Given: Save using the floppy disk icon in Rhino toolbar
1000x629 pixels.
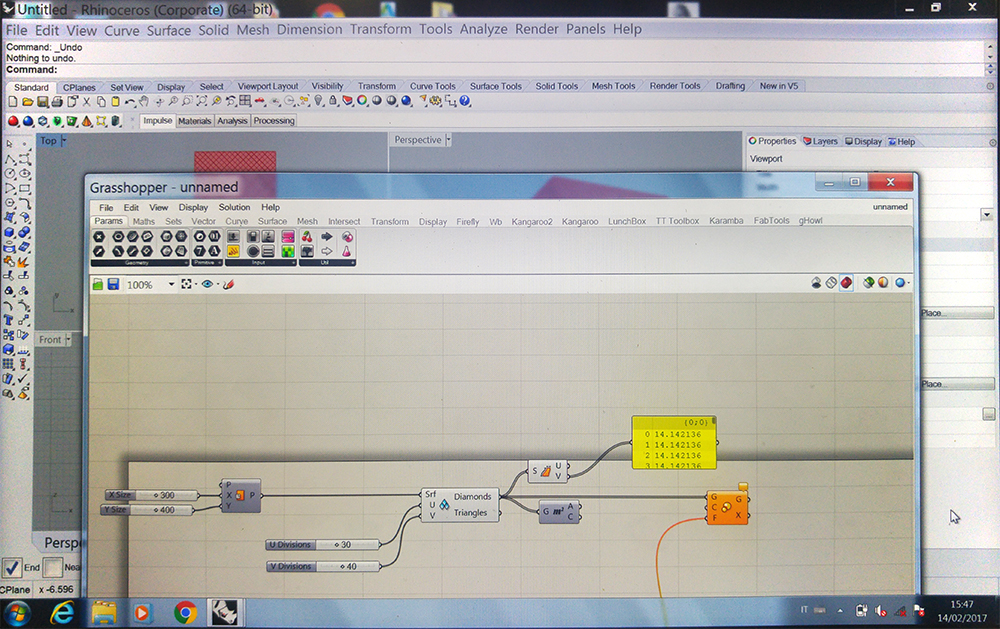Looking at the screenshot, I should click(42, 101).
